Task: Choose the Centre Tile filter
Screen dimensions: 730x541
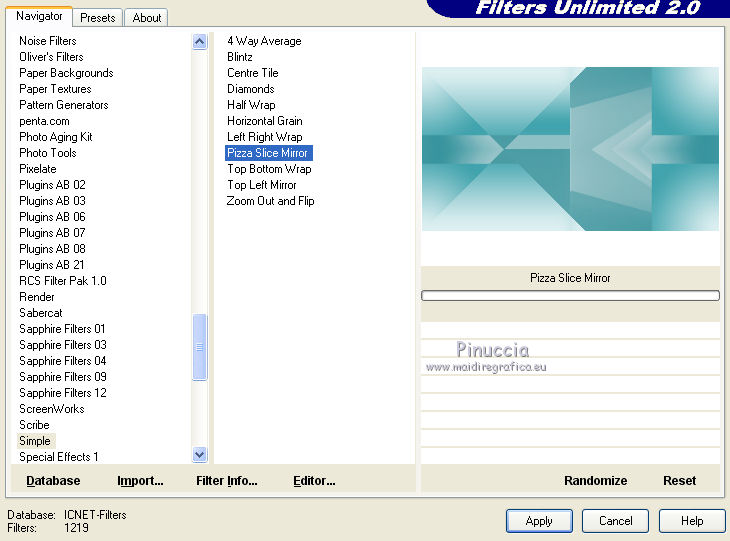Action: coord(252,73)
